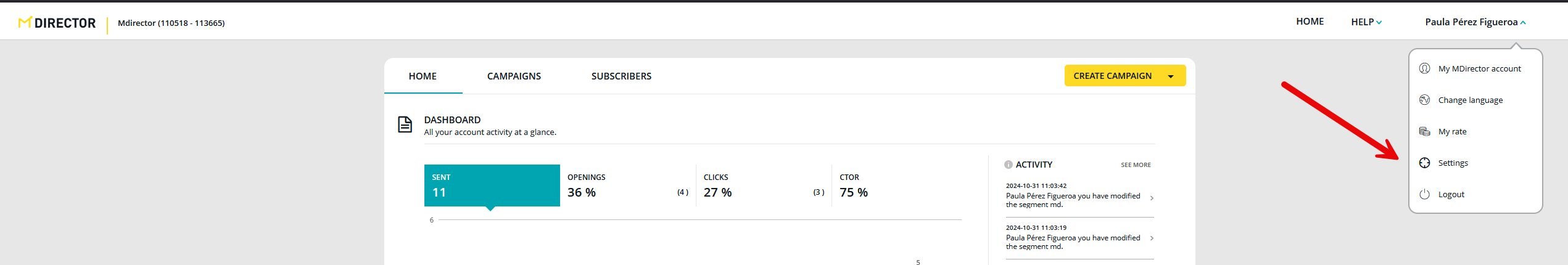Expand the Help dropdown menu
The width and height of the screenshot is (1568, 265).
tap(1366, 22)
